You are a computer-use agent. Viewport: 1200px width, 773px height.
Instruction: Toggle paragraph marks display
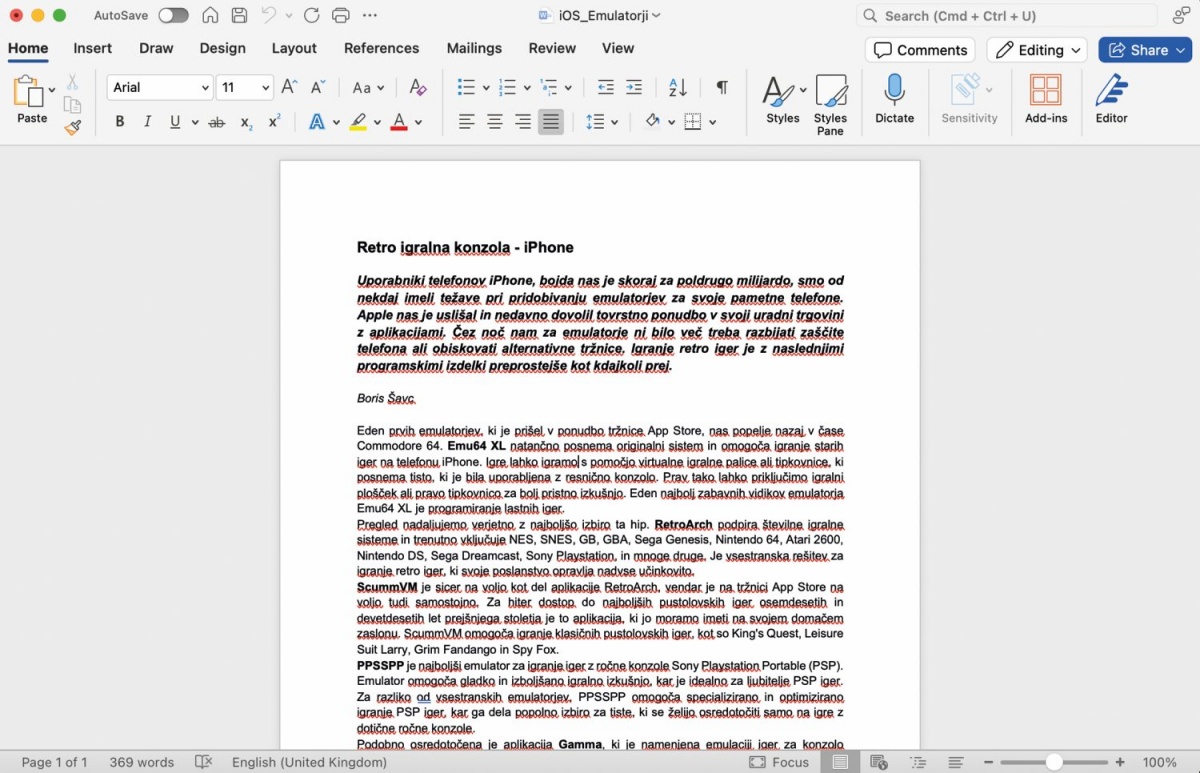click(x=722, y=88)
